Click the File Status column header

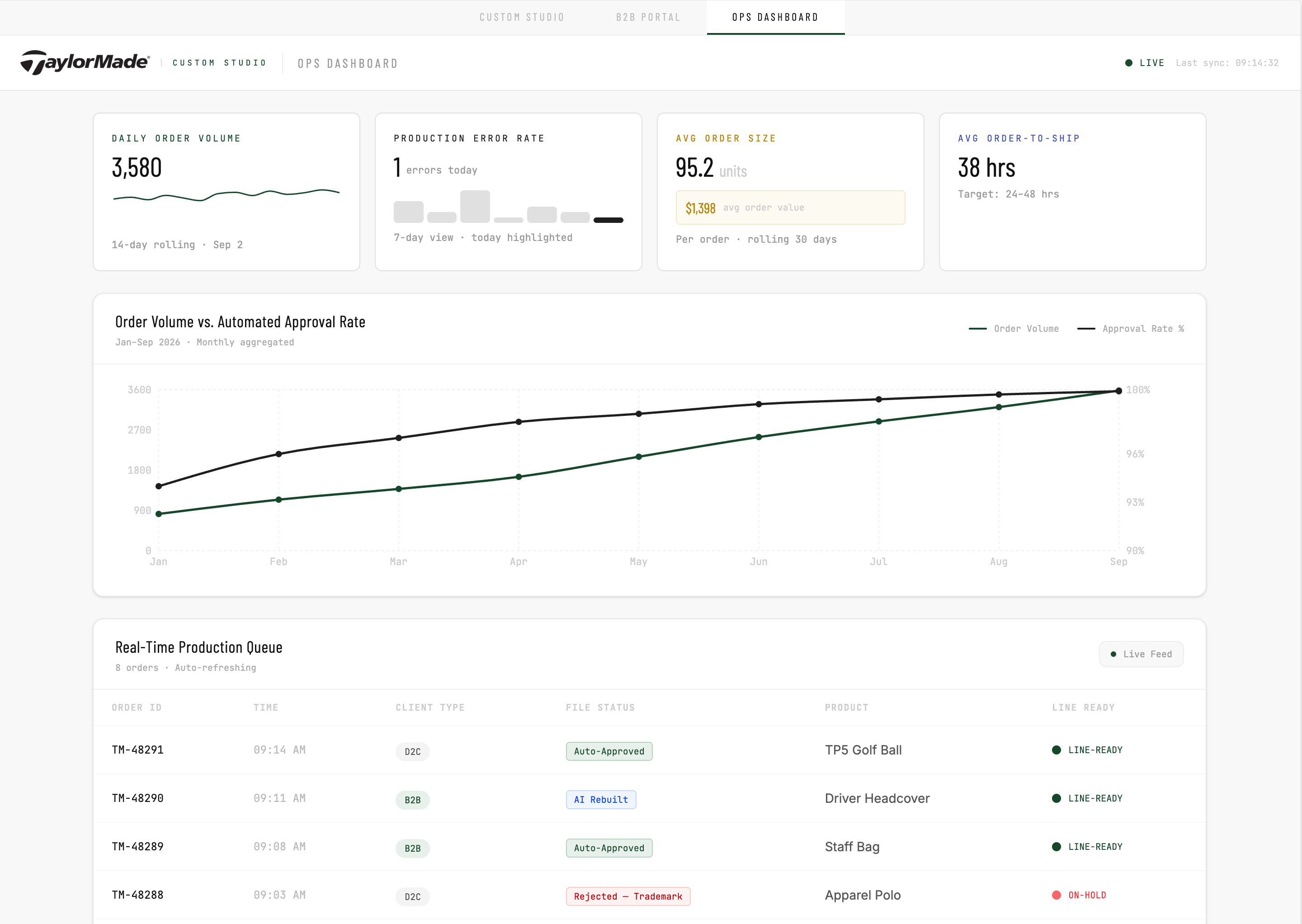click(600, 707)
